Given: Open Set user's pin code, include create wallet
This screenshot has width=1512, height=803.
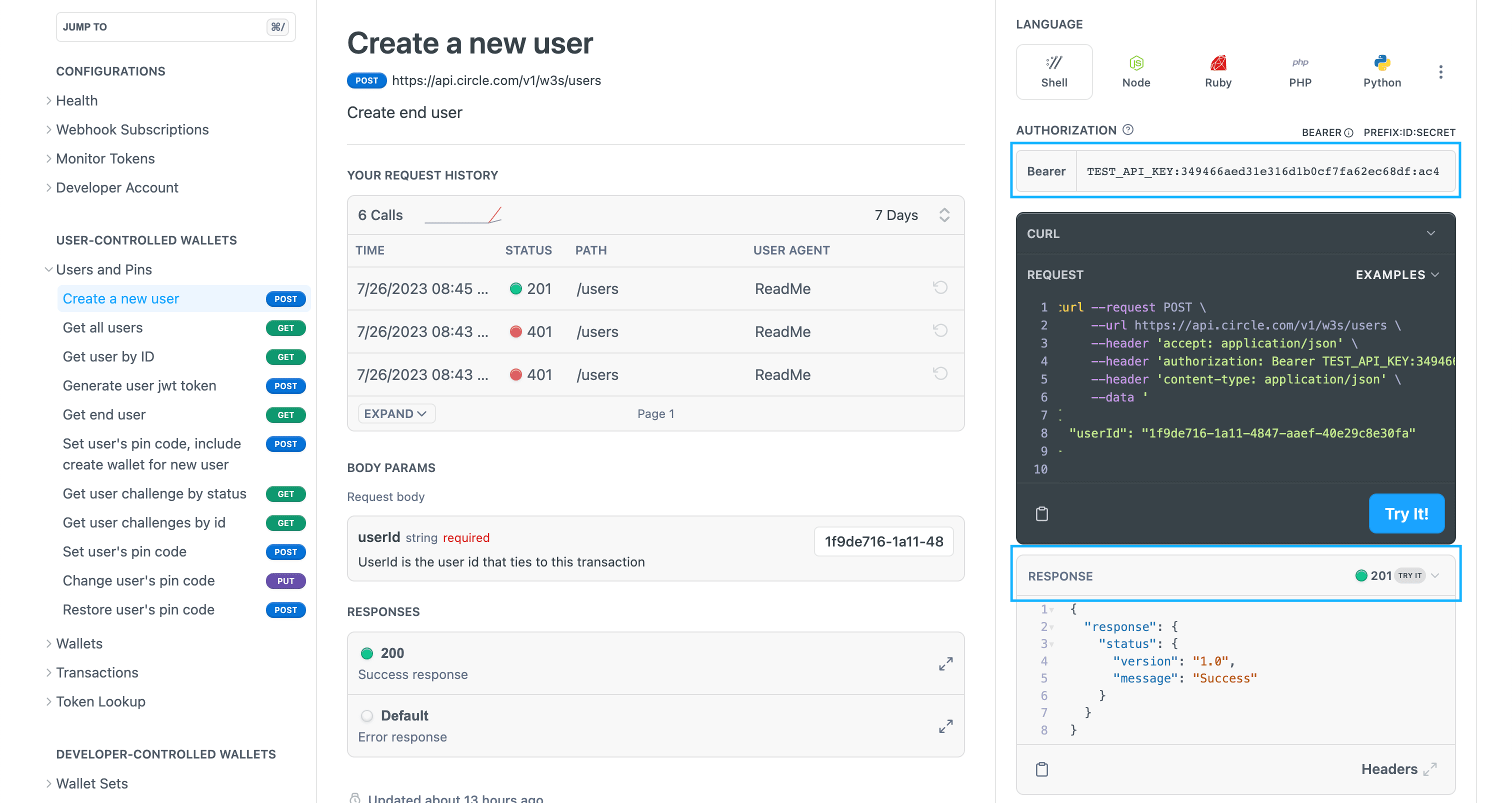Looking at the screenshot, I should tap(184, 454).
